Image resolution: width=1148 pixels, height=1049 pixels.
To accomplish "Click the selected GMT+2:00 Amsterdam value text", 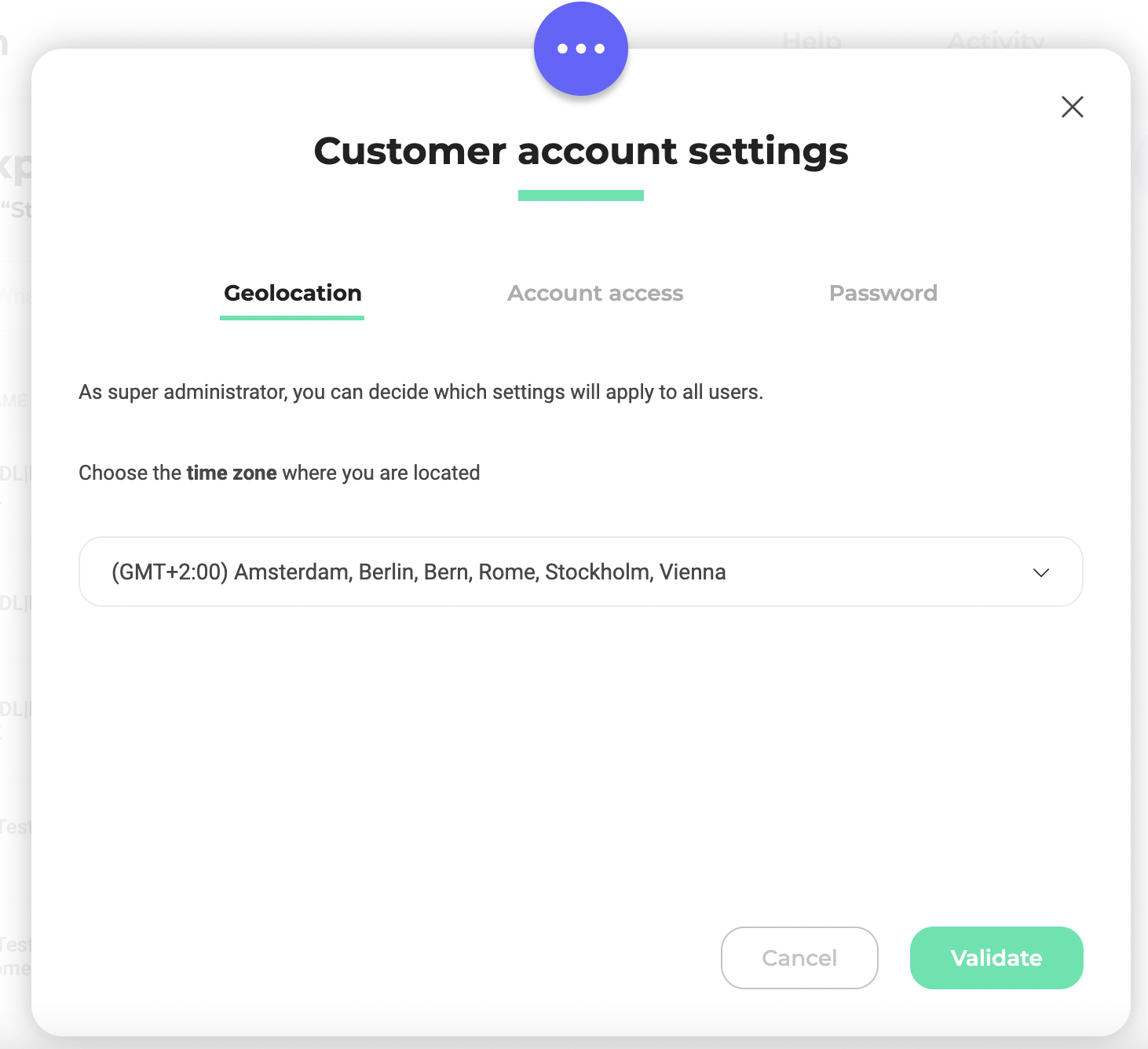I will [x=419, y=572].
